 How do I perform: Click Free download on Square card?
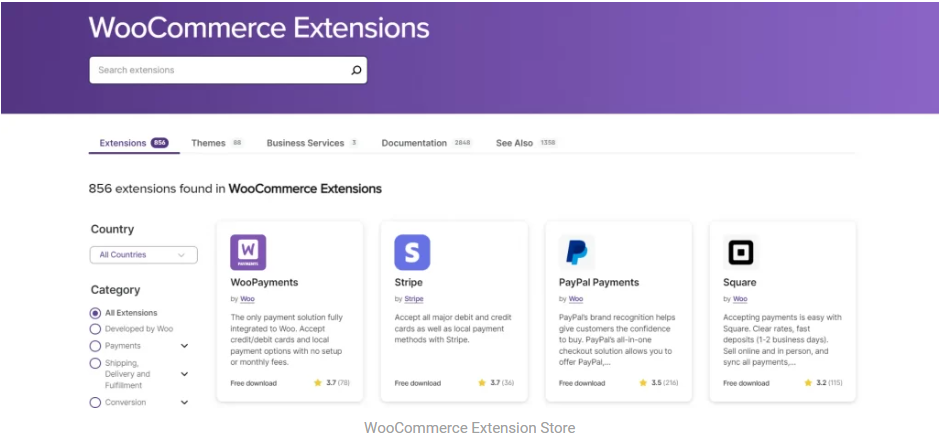(x=746, y=384)
